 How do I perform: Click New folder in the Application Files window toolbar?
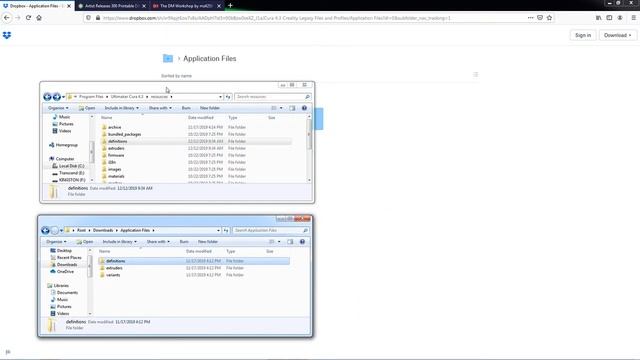pos(208,242)
